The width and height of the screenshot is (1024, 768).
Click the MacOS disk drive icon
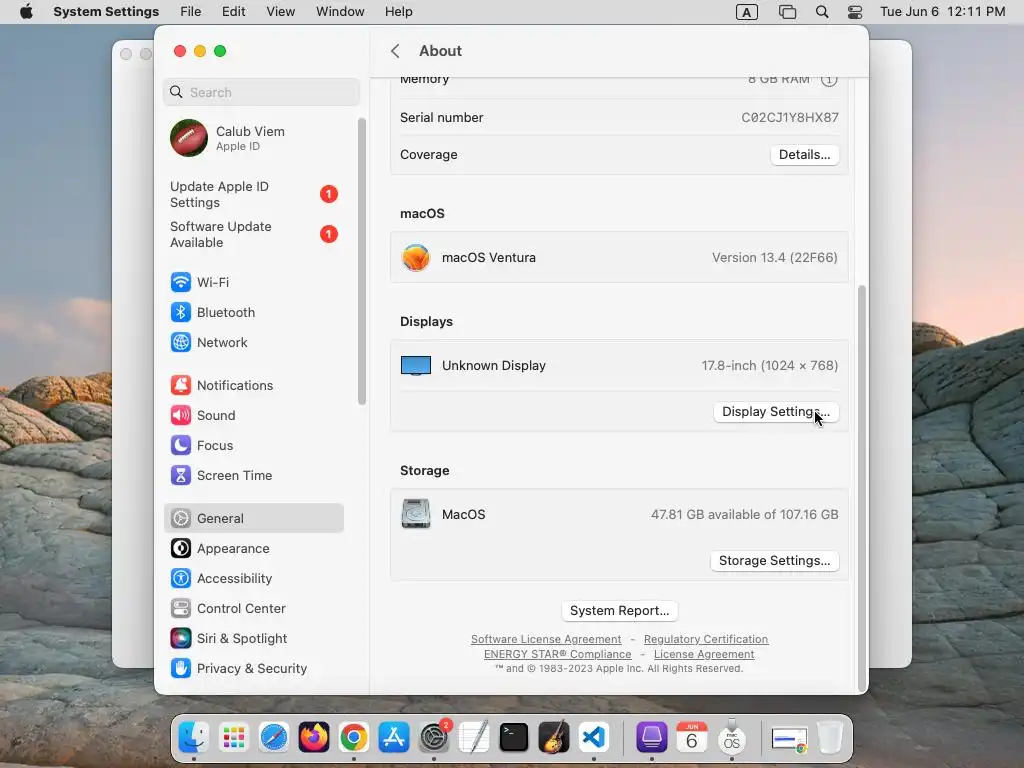pyautogui.click(x=416, y=514)
